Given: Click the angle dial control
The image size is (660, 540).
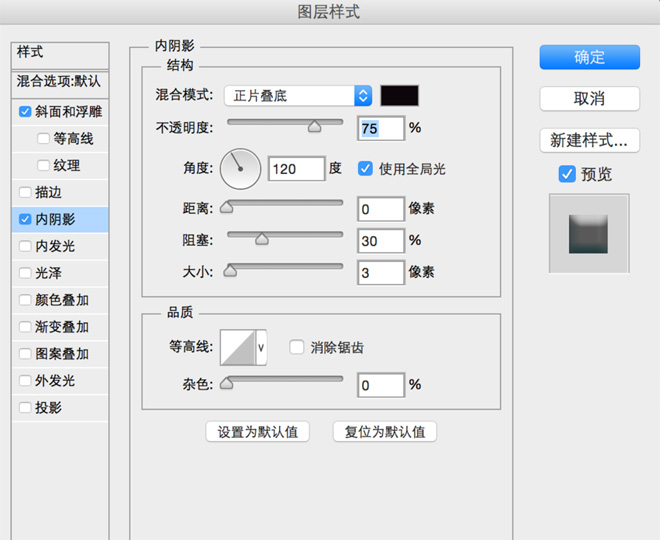Looking at the screenshot, I should point(240,170).
